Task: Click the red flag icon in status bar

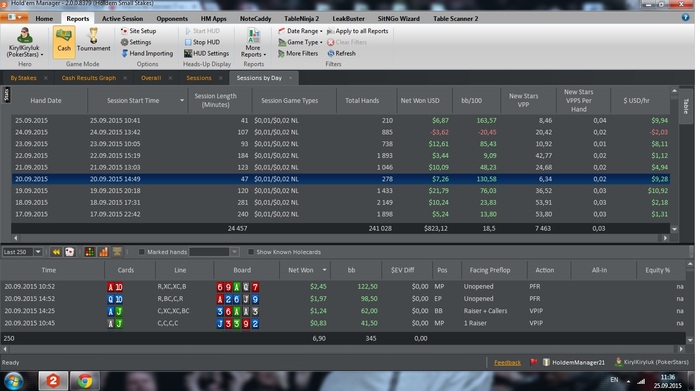Action: [533, 362]
